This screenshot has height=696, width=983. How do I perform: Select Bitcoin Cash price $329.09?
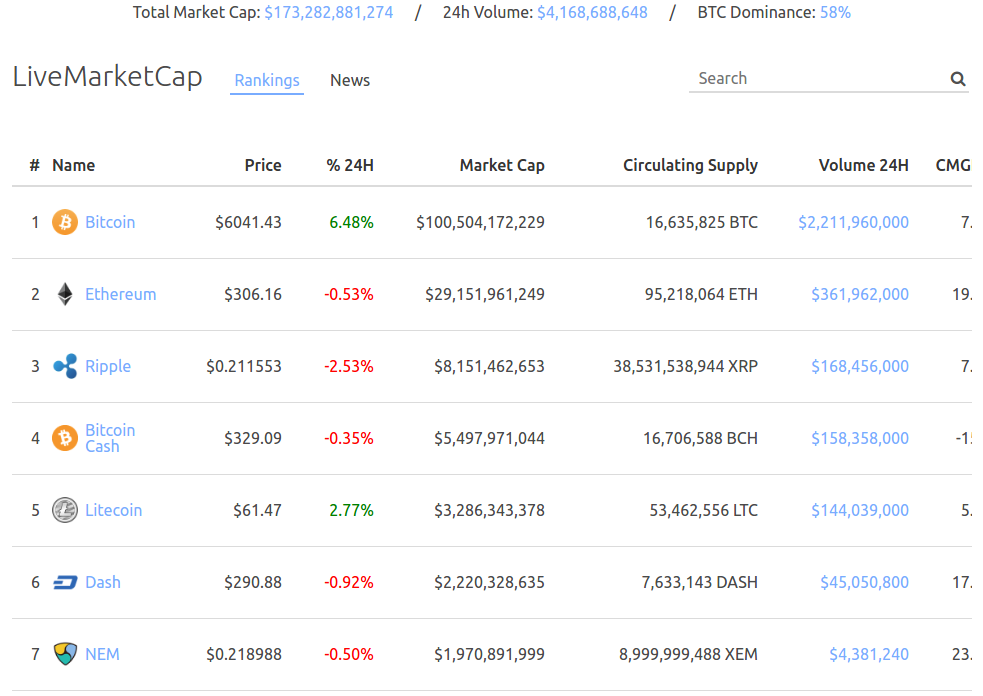253,438
